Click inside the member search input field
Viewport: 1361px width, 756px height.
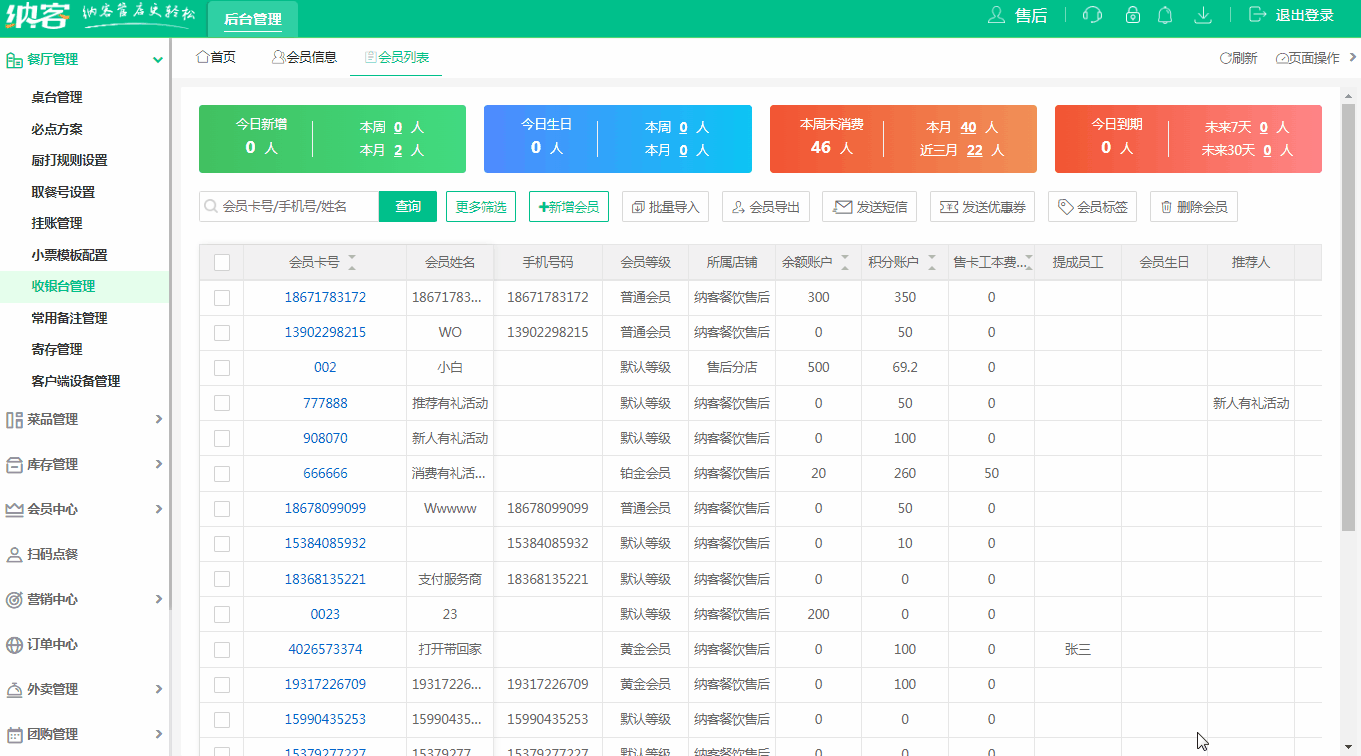(x=290, y=206)
